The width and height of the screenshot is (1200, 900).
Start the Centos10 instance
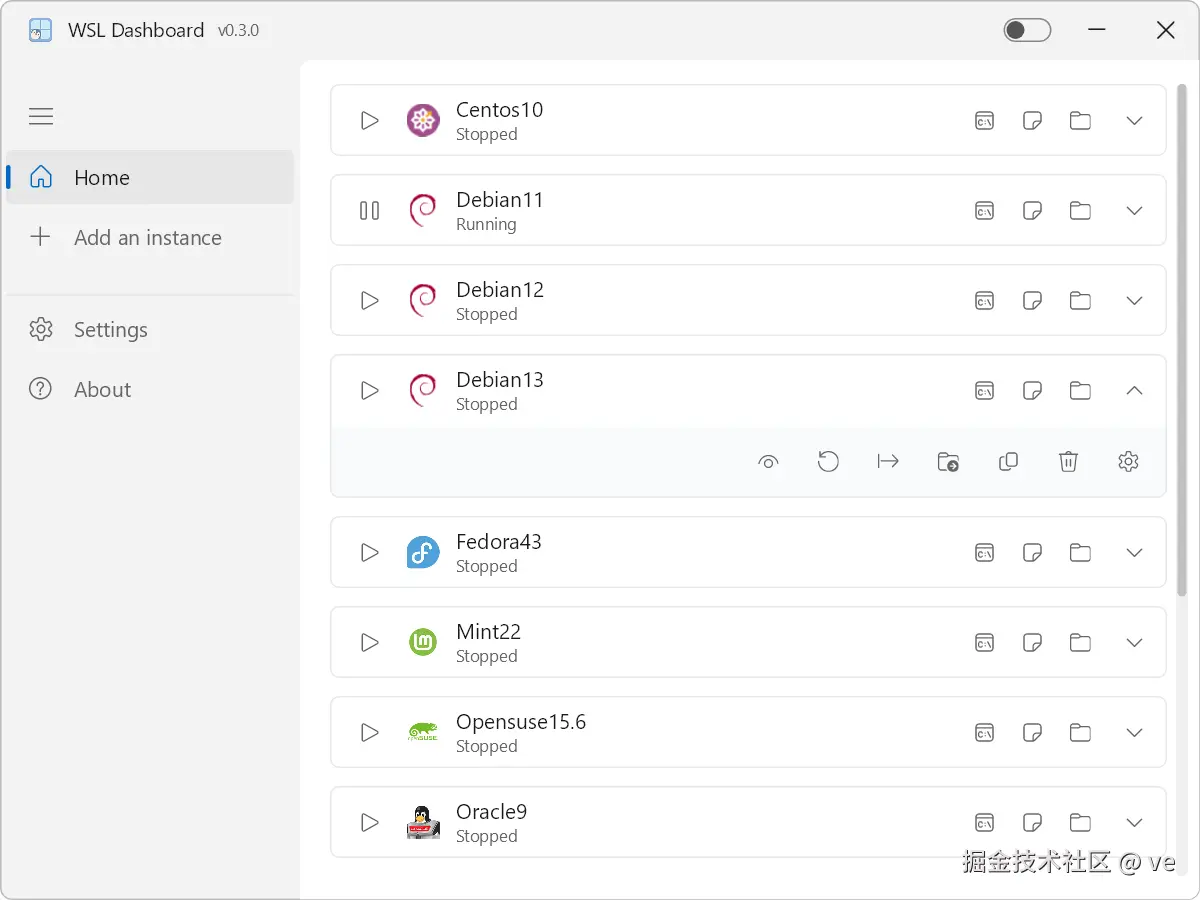coord(370,121)
